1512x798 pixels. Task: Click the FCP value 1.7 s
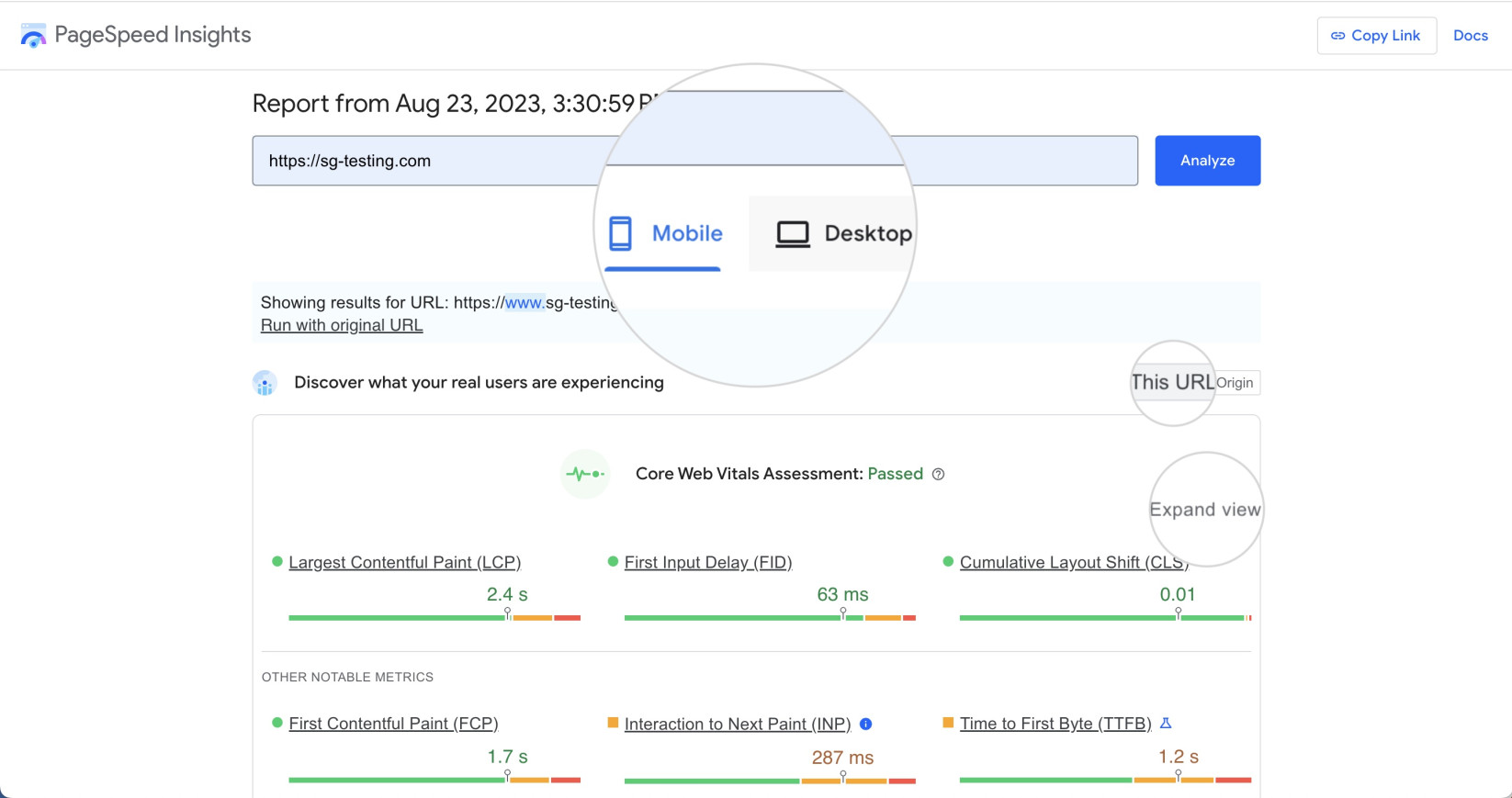tap(507, 757)
